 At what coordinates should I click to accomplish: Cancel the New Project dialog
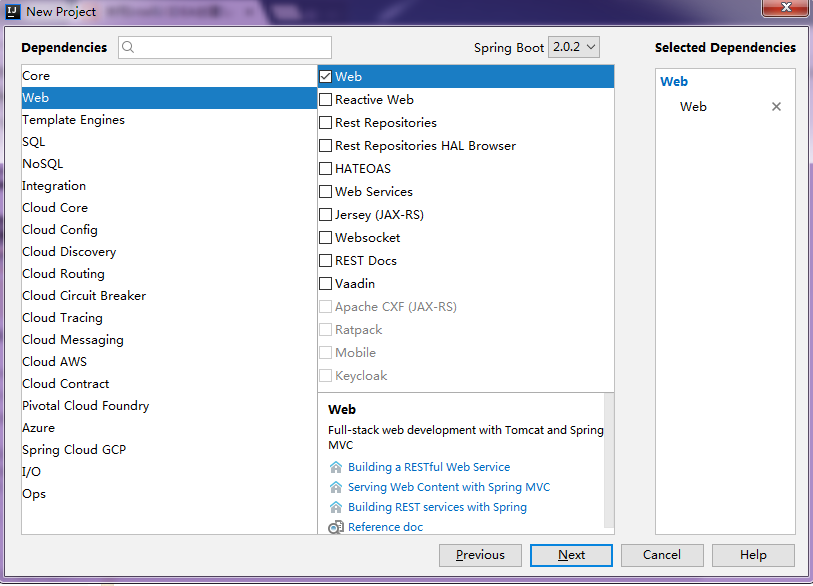tap(662, 555)
